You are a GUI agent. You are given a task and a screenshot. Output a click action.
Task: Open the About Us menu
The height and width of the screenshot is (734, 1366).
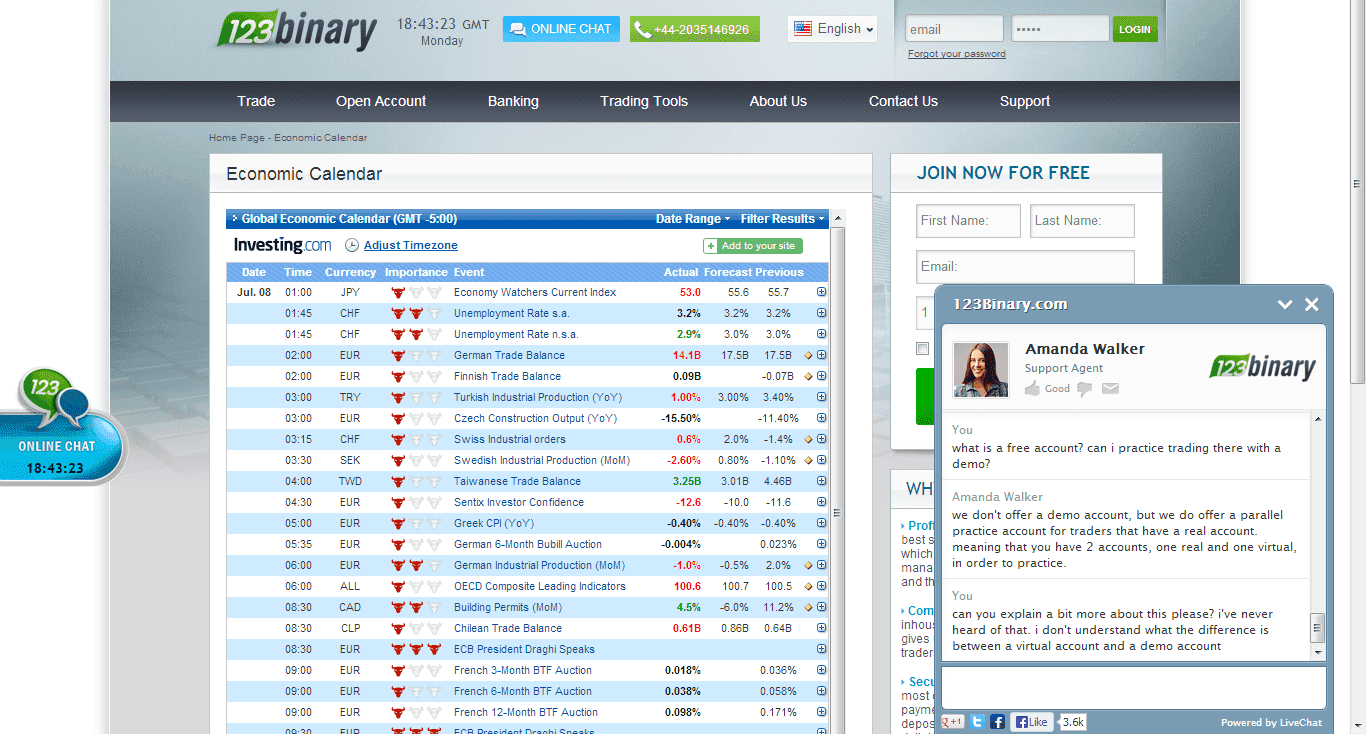(778, 101)
